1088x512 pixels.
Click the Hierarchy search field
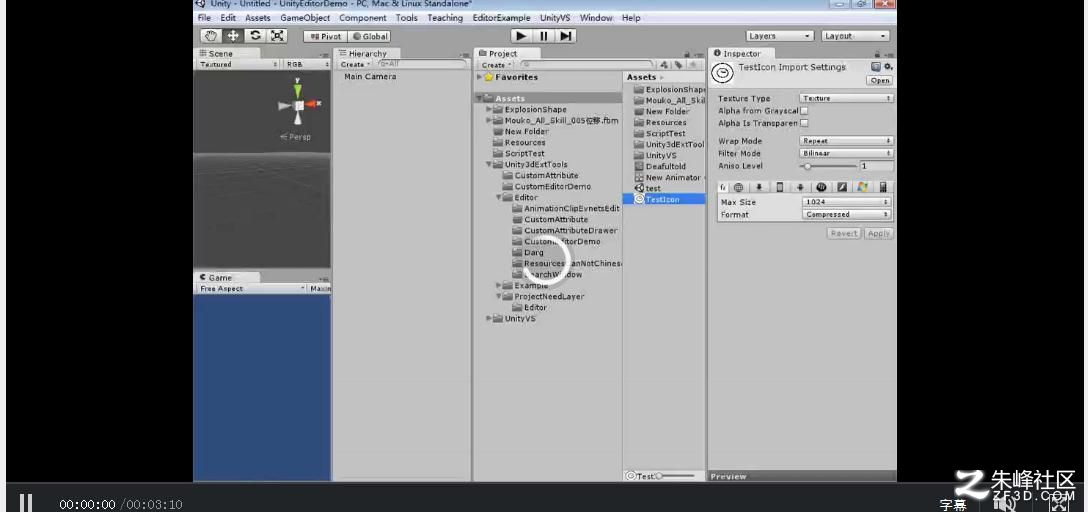421,65
